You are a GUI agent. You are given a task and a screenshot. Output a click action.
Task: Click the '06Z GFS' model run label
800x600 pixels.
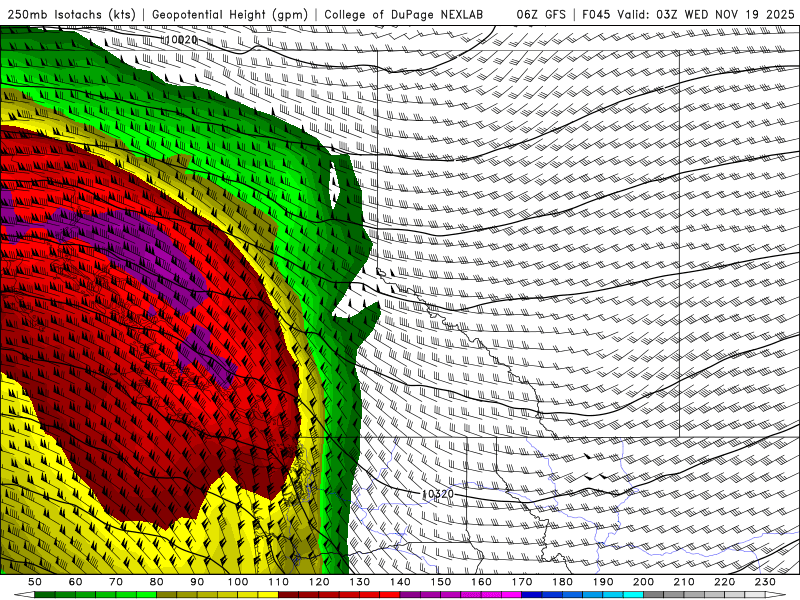541,14
